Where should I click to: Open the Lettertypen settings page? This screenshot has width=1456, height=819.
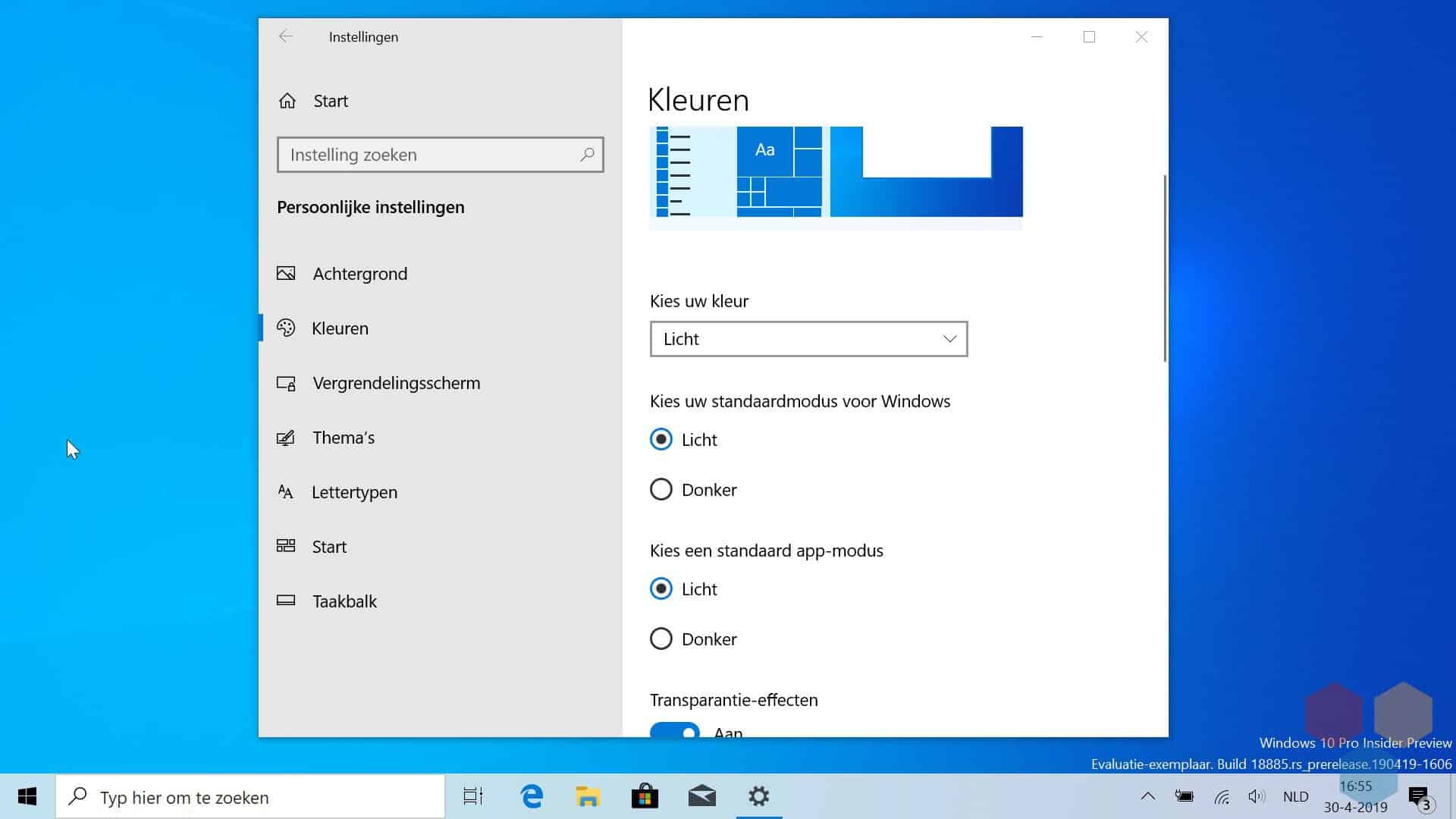(x=440, y=491)
